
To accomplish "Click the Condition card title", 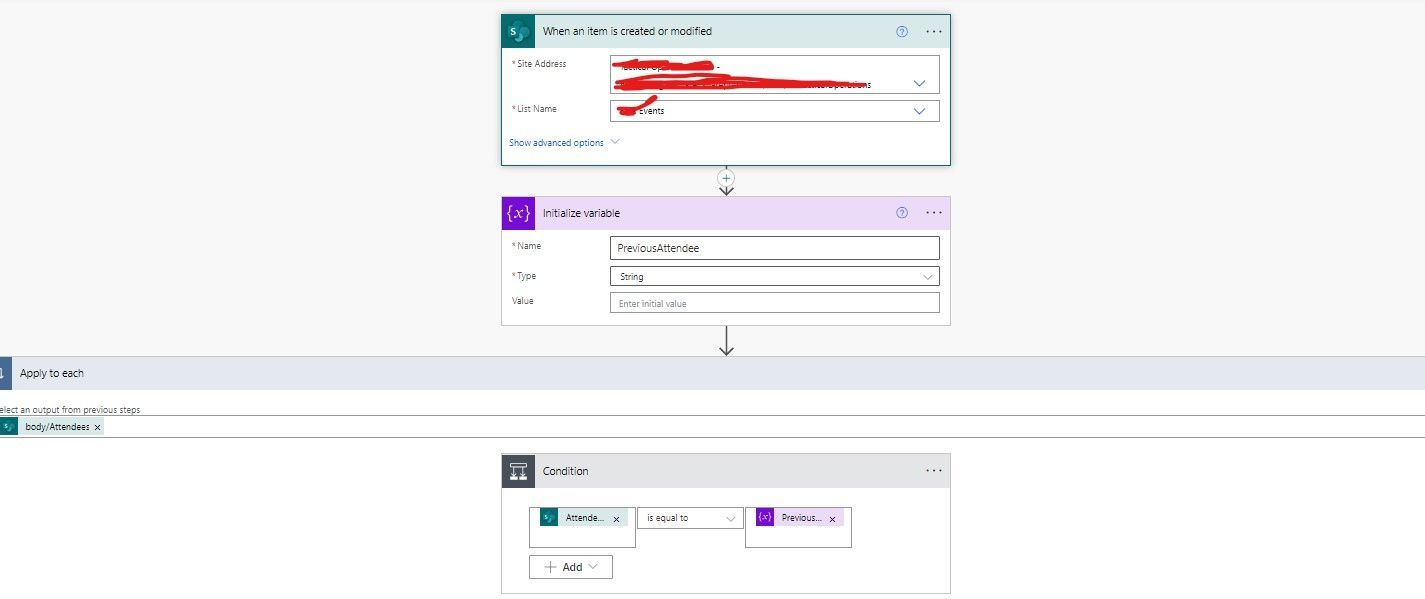I will 565,471.
